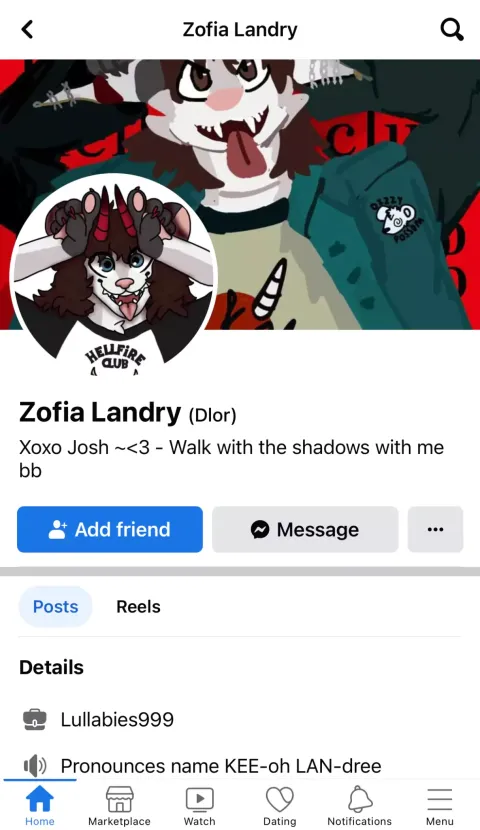The height and width of the screenshot is (830, 480).
Task: Tap the back arrow icon
Action: (x=28, y=30)
